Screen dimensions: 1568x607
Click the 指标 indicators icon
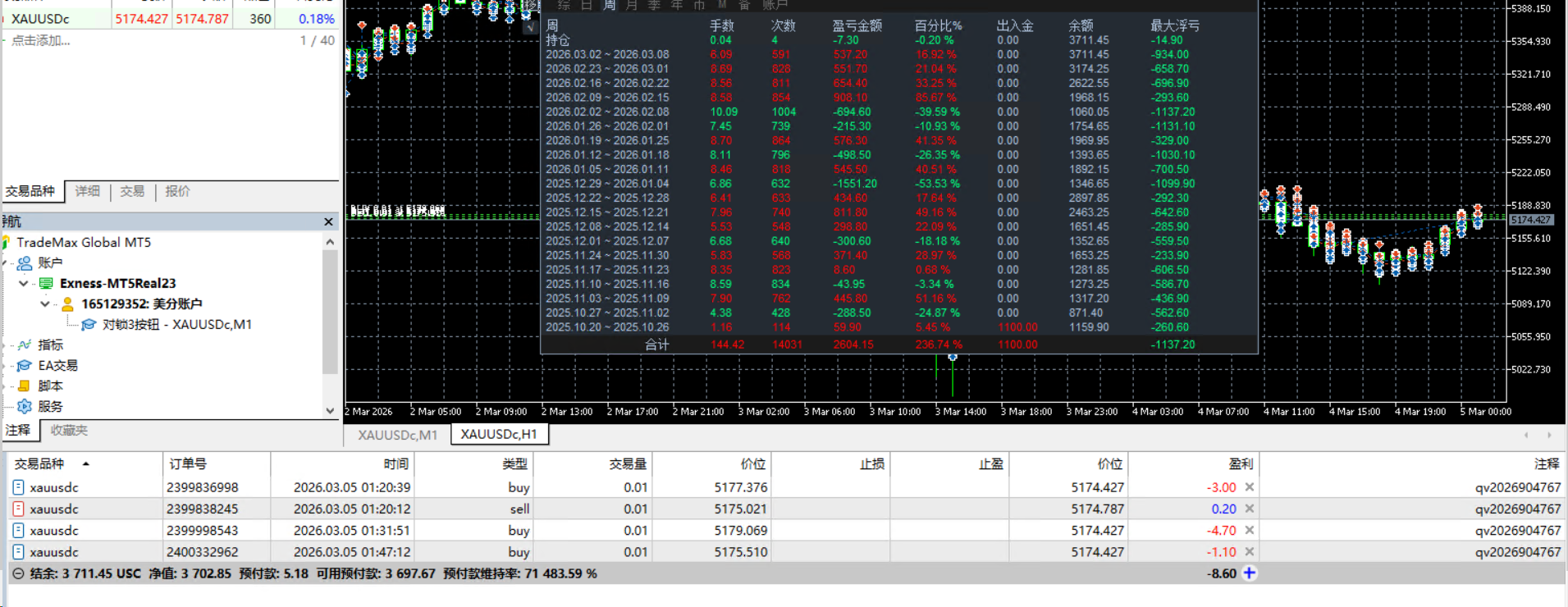click(25, 345)
